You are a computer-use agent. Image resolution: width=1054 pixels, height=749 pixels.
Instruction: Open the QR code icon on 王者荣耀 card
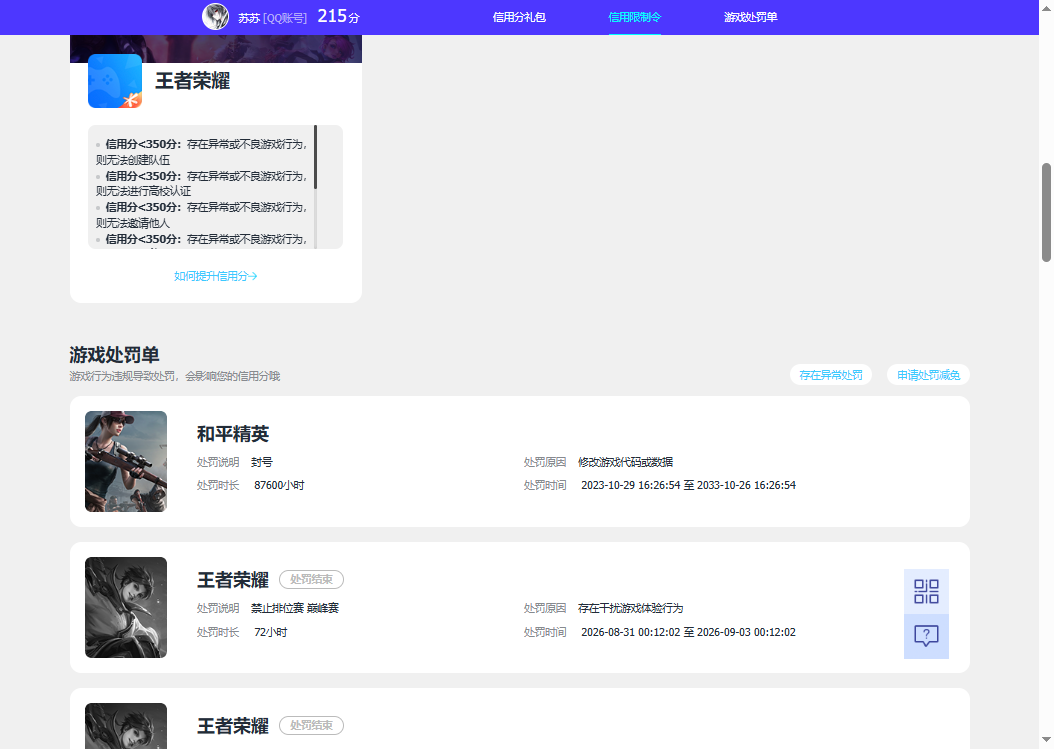pyautogui.click(x=926, y=592)
